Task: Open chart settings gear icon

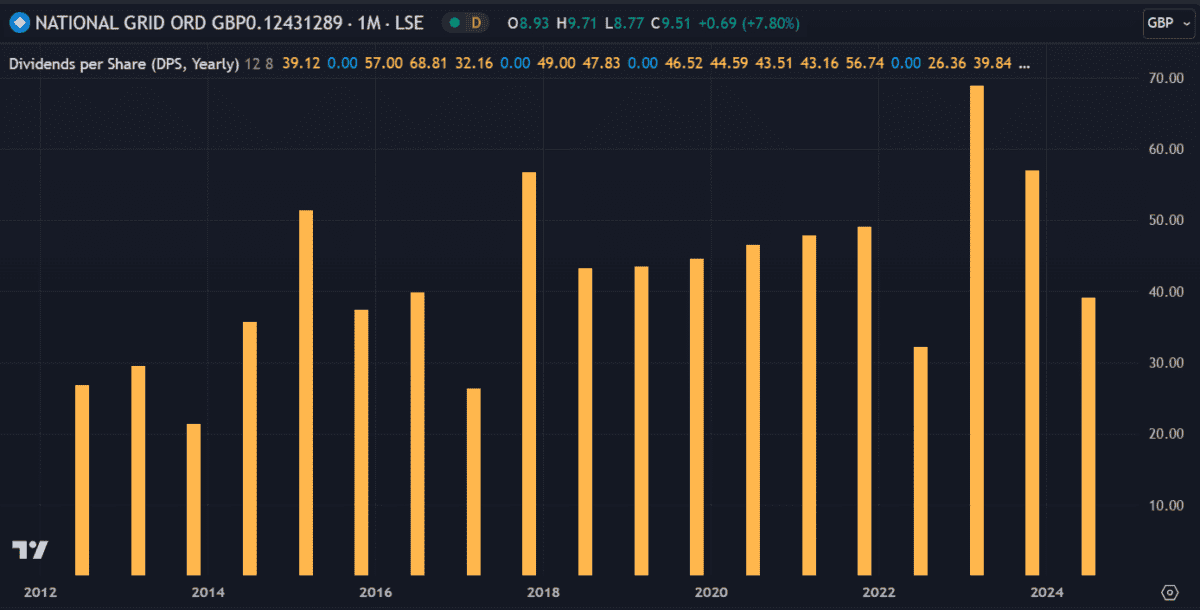Action: tap(1169, 592)
